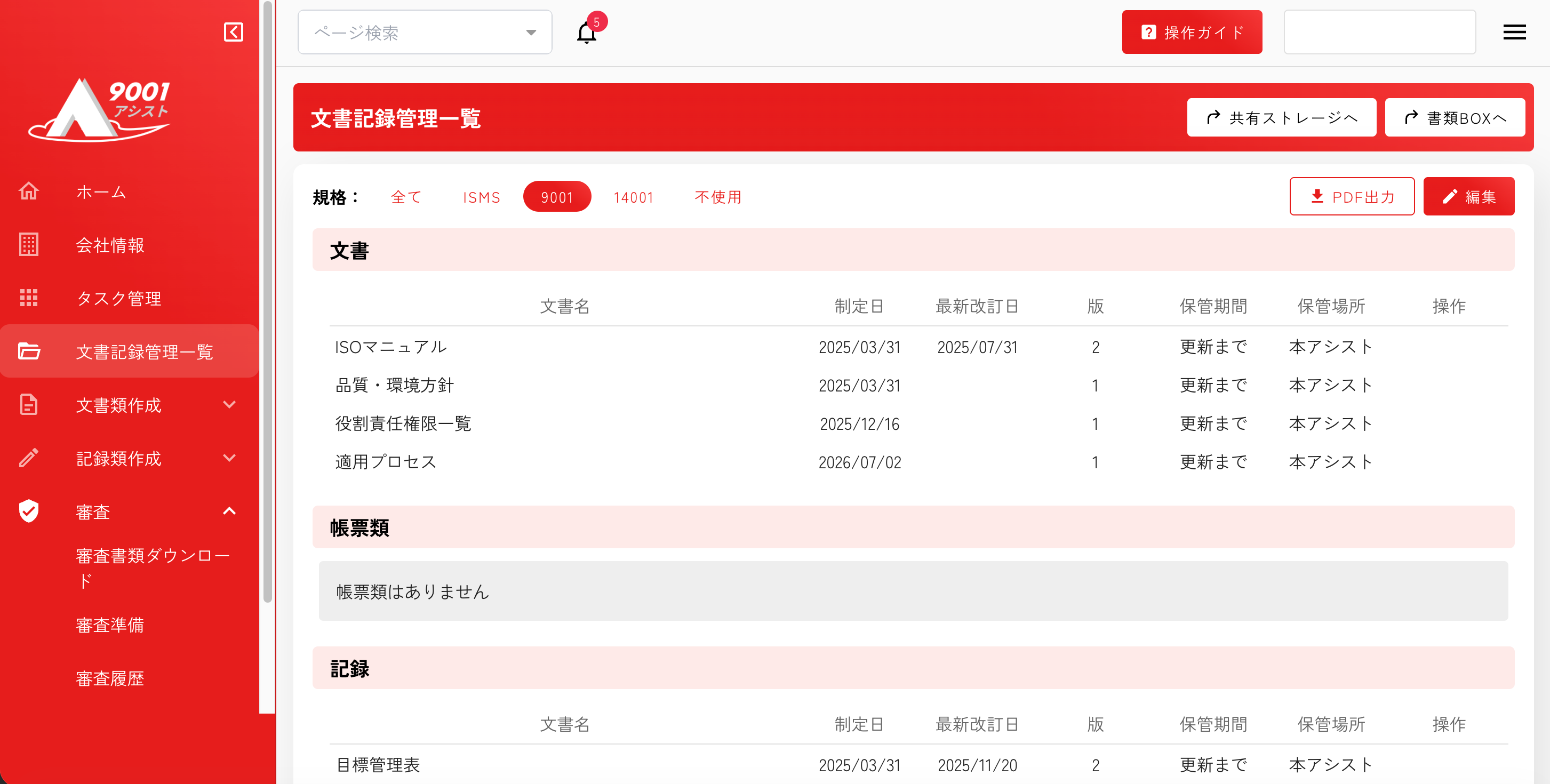Select the 全て standard filter
This screenshot has height=784, width=1550.
407,197
